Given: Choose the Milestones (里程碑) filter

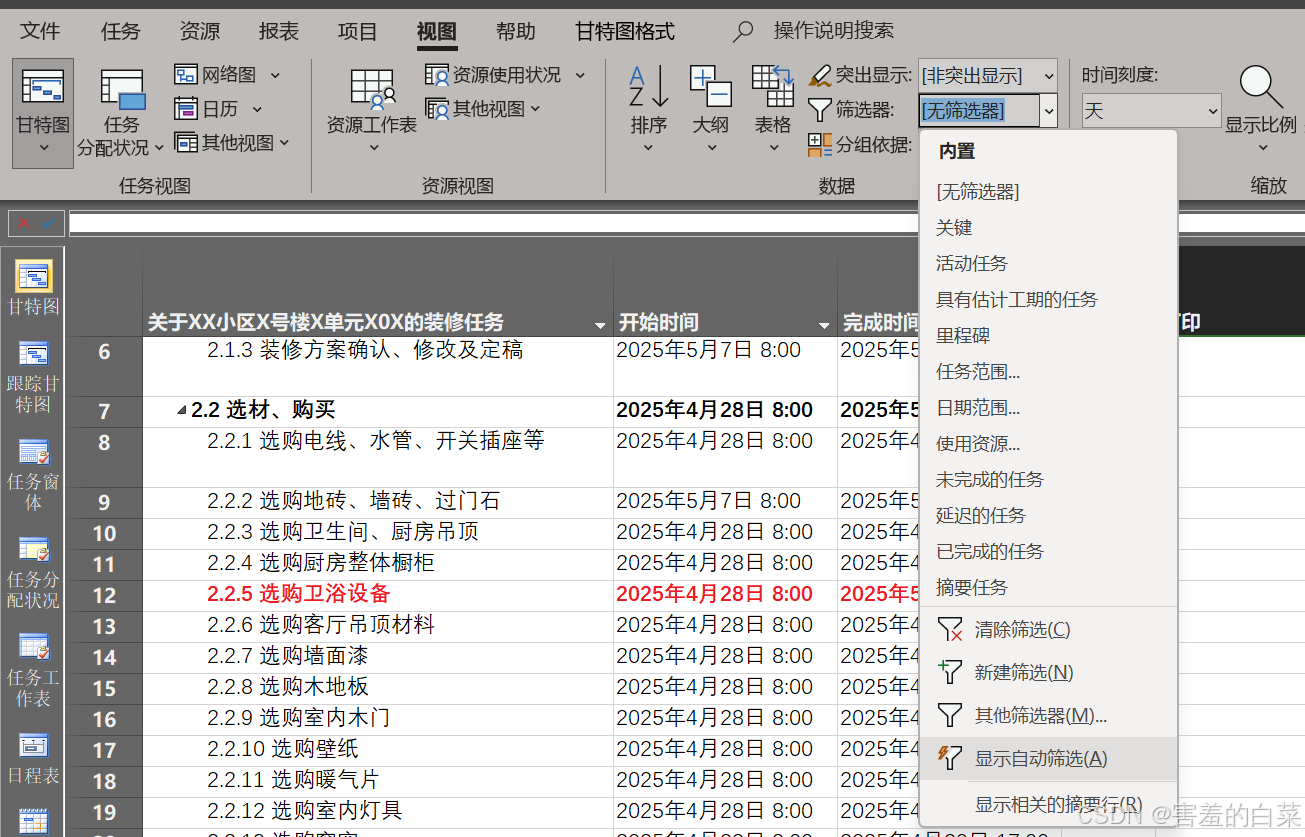Looking at the screenshot, I should (1048, 336).
